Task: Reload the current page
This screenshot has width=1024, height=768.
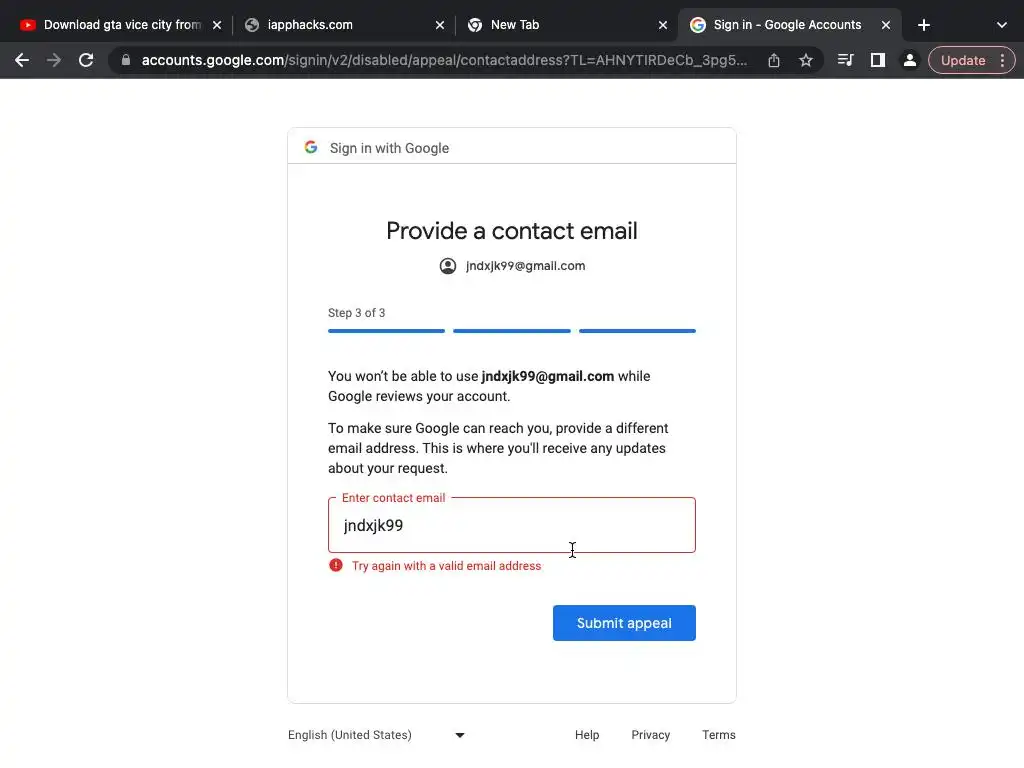Action: (x=86, y=60)
